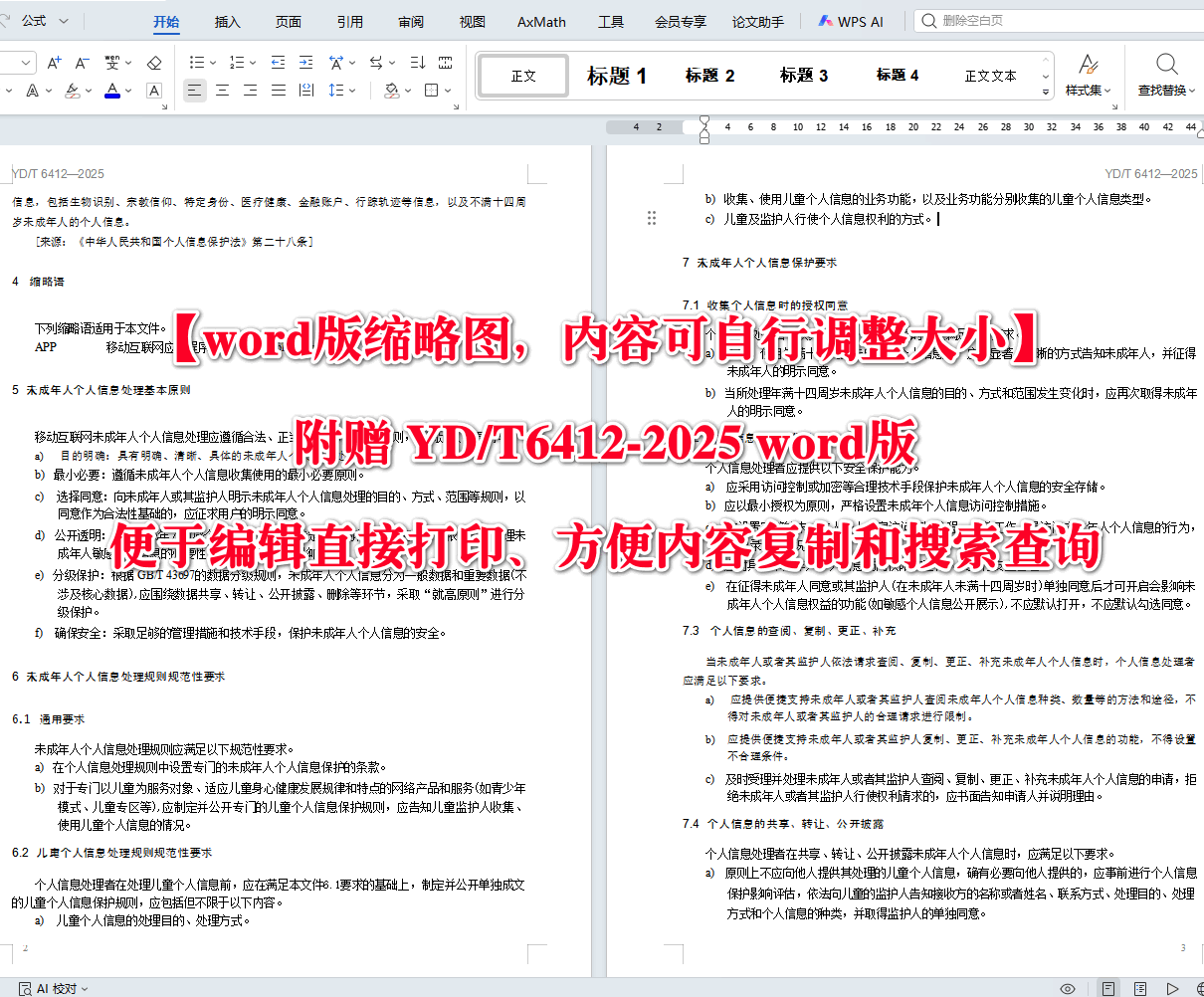
Task: Click the bulleted list icon
Action: point(197,62)
